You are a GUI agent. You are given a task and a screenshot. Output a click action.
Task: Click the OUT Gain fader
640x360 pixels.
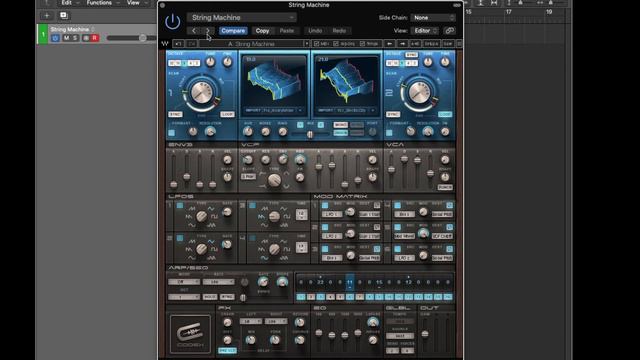coord(425,334)
